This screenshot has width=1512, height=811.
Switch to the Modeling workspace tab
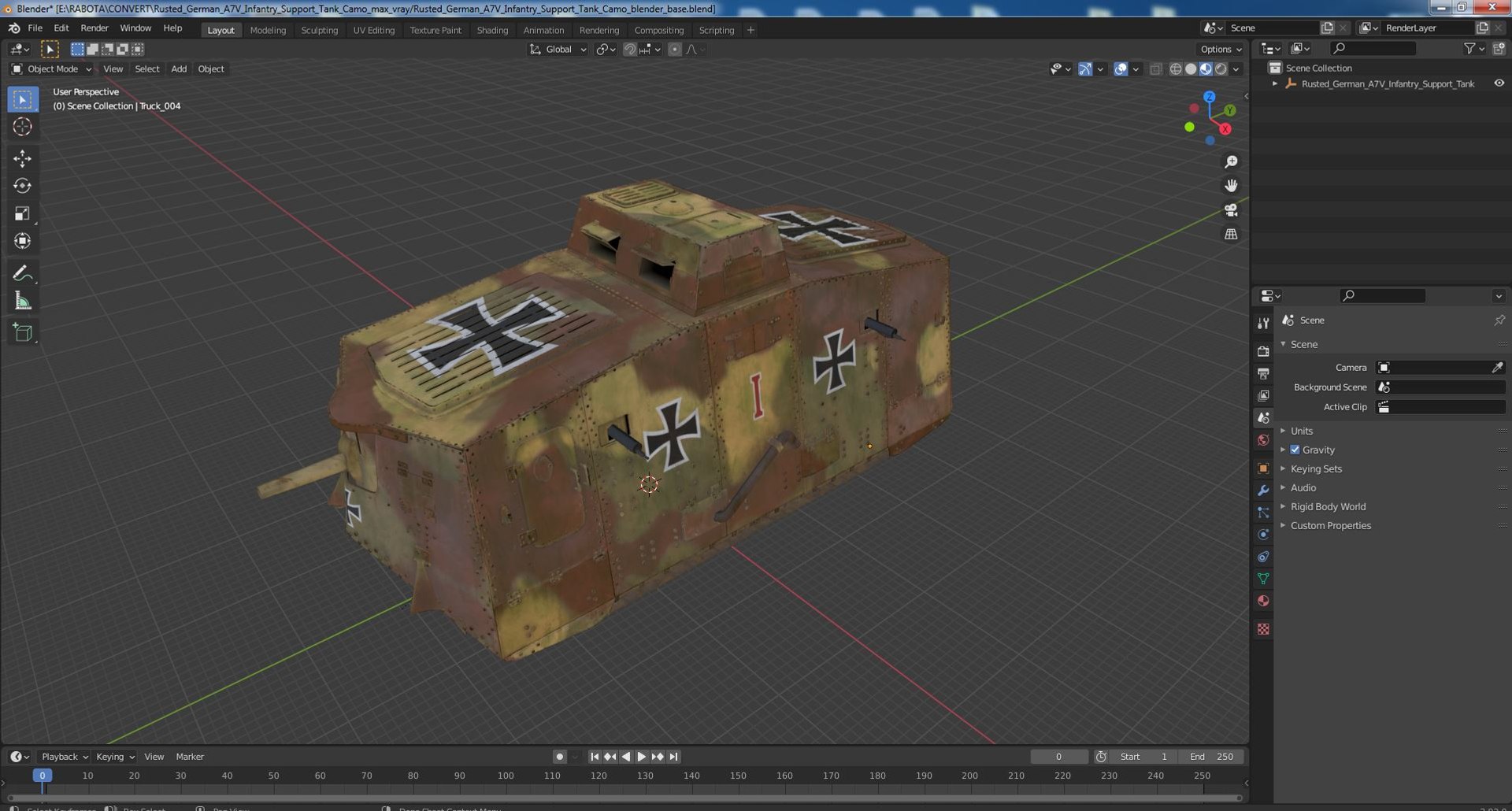click(x=268, y=30)
